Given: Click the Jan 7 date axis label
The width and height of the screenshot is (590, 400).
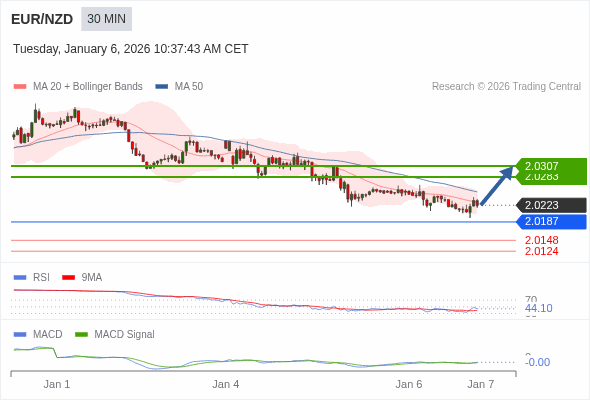Looking at the screenshot, I should (x=481, y=384).
